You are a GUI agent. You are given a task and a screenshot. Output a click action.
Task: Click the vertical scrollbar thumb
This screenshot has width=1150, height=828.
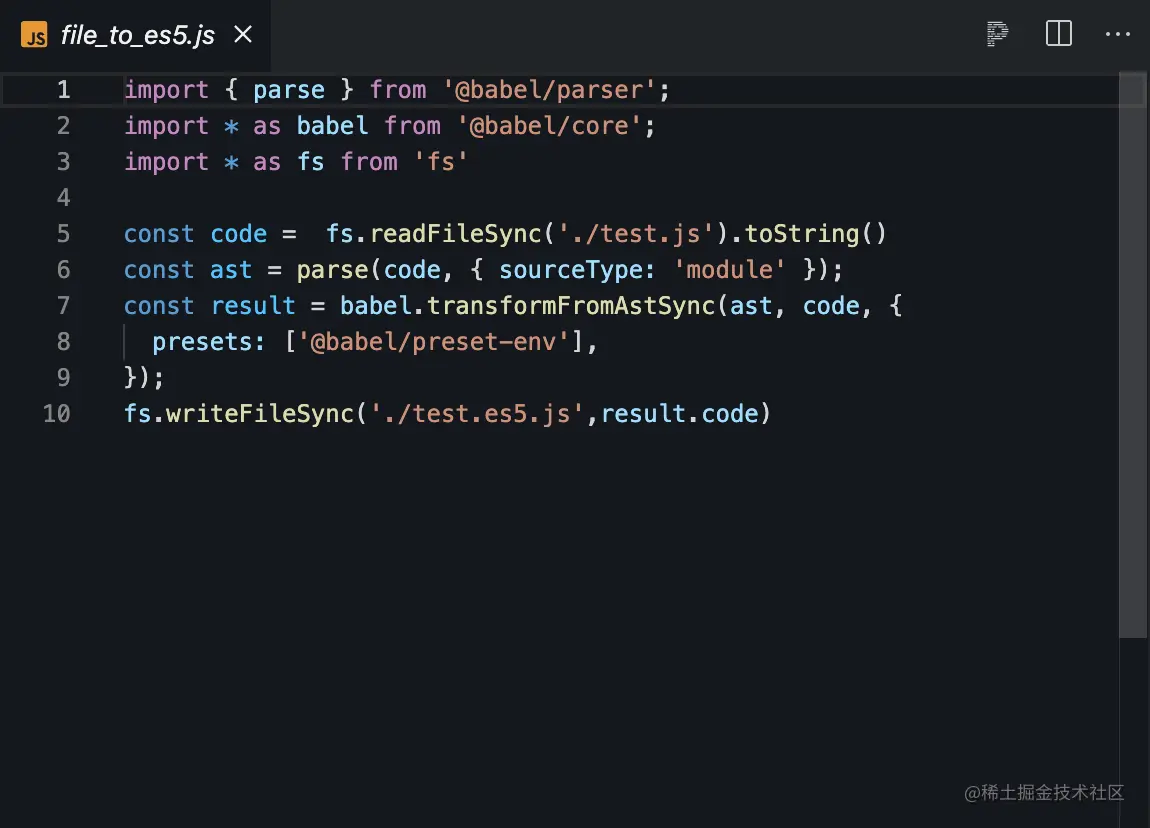(1133, 355)
